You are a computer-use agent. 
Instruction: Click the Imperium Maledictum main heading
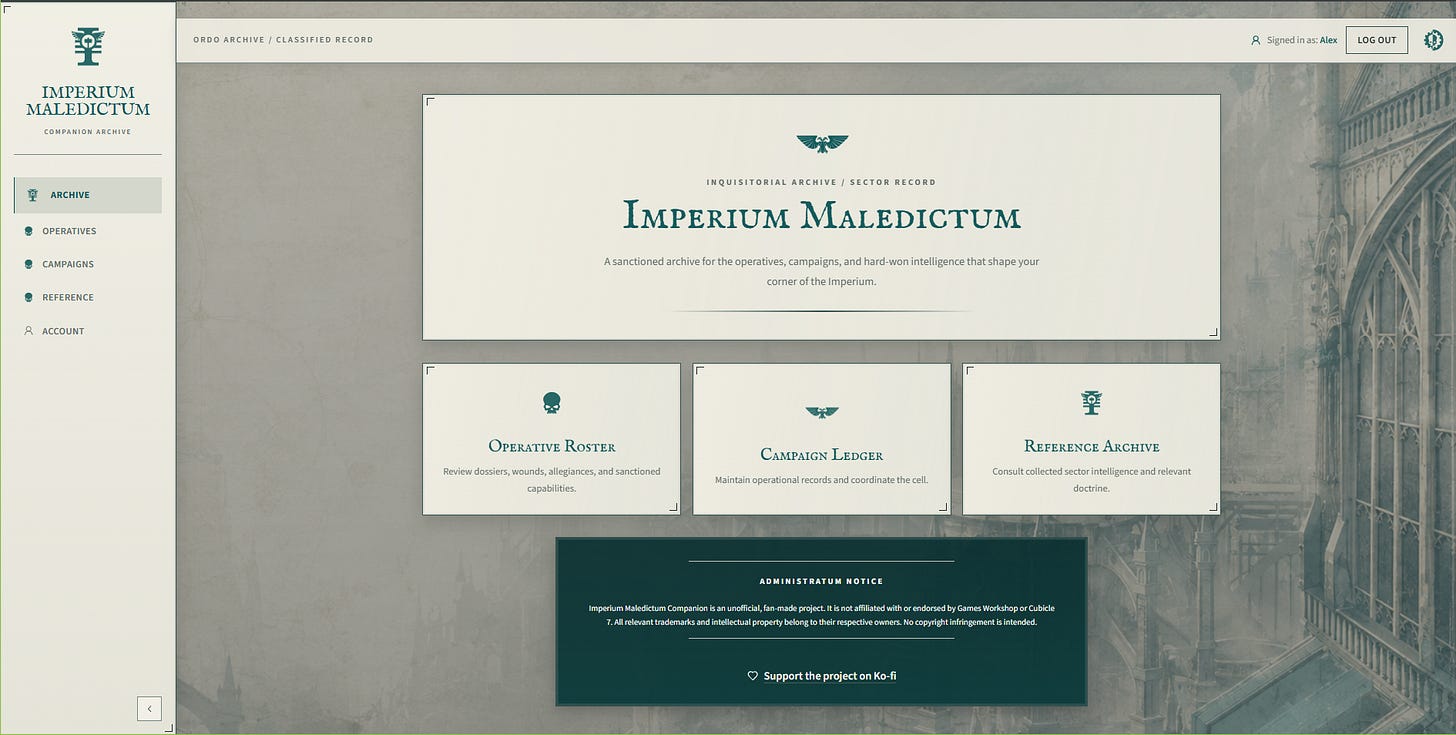pos(821,216)
